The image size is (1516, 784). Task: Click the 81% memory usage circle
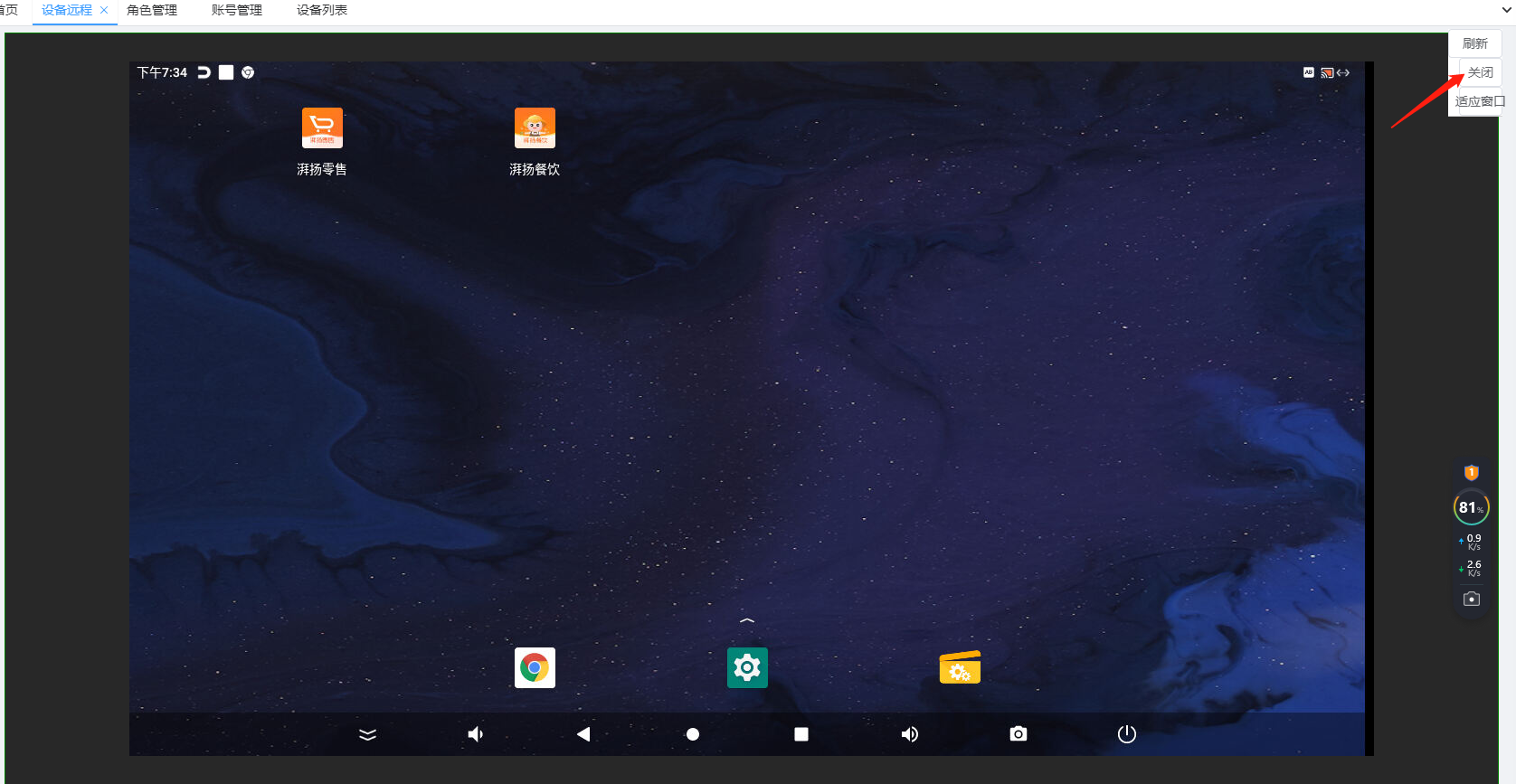click(1472, 507)
